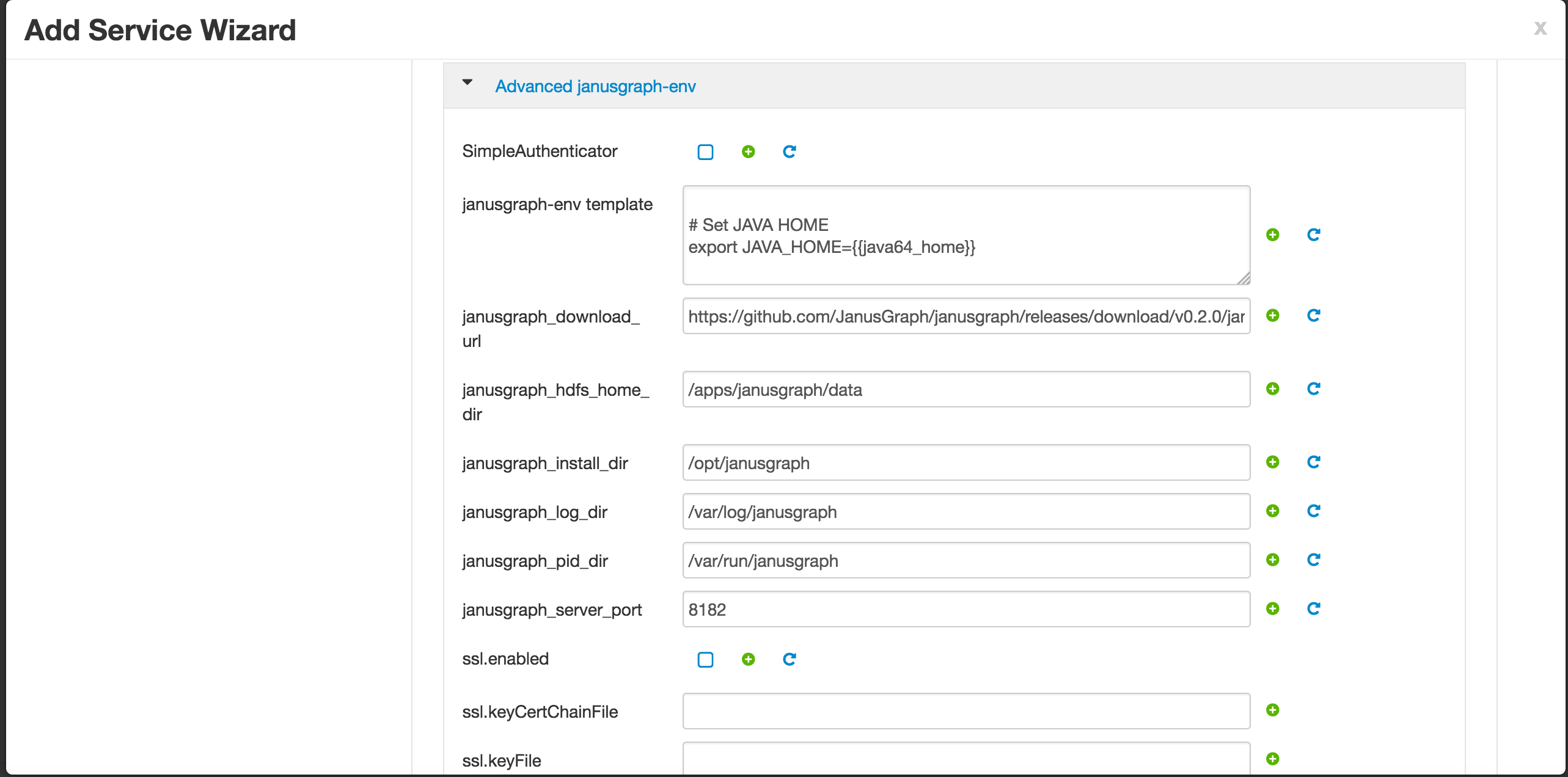This screenshot has height=777, width=1568.
Task: Click green plus icon next to ssl.enabled
Action: [748, 659]
